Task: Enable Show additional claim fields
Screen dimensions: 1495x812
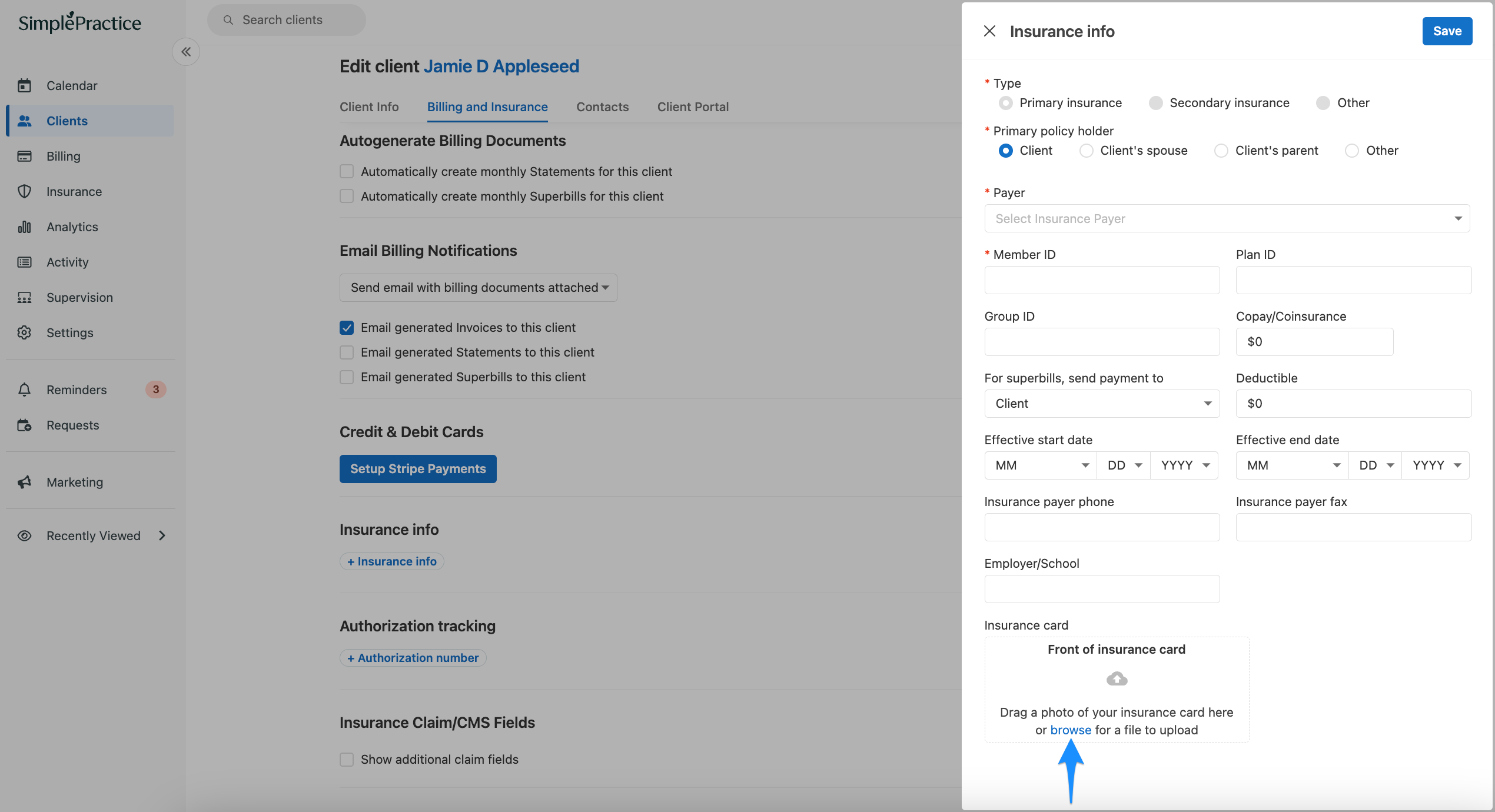Action: pos(347,760)
